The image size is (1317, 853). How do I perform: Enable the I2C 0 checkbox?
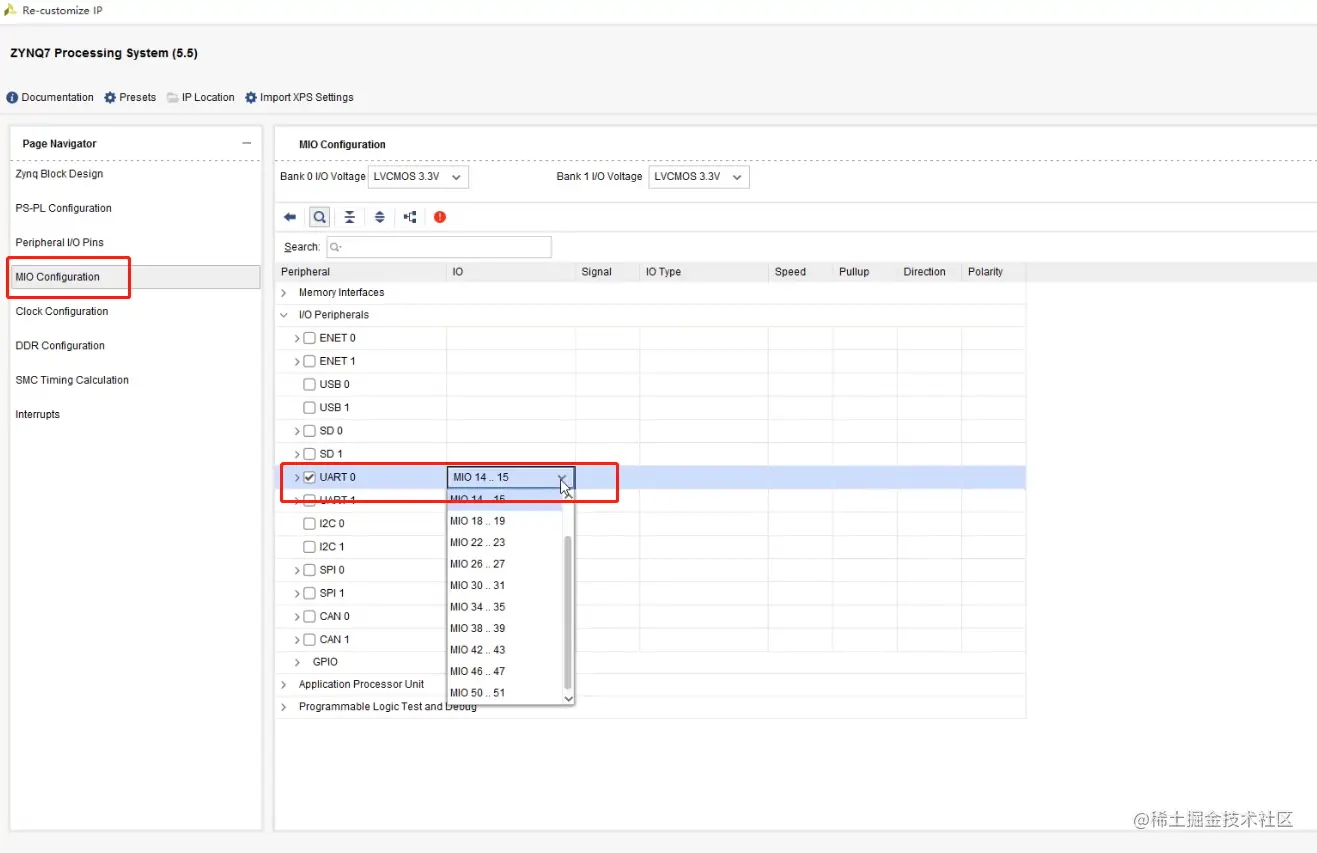[x=309, y=523]
